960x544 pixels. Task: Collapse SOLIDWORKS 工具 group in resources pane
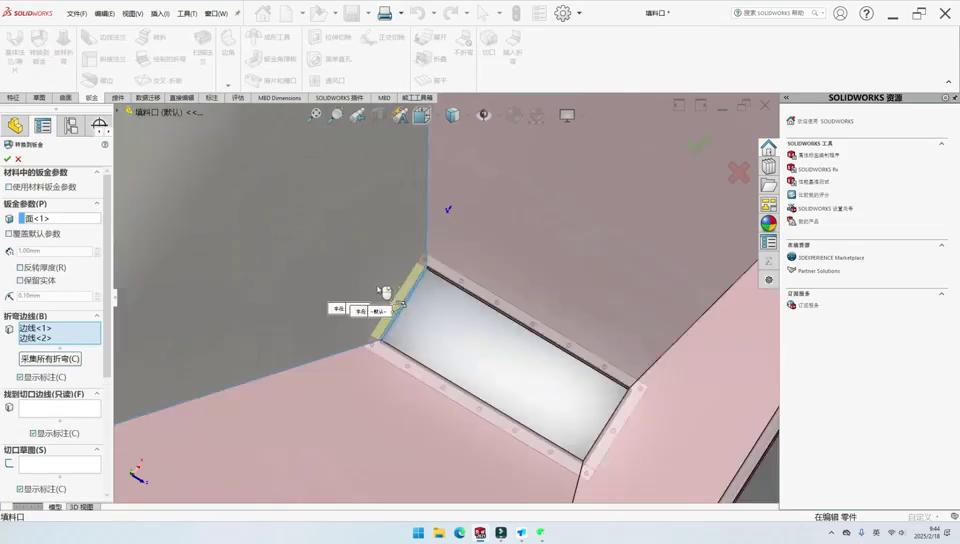[x=941, y=143]
